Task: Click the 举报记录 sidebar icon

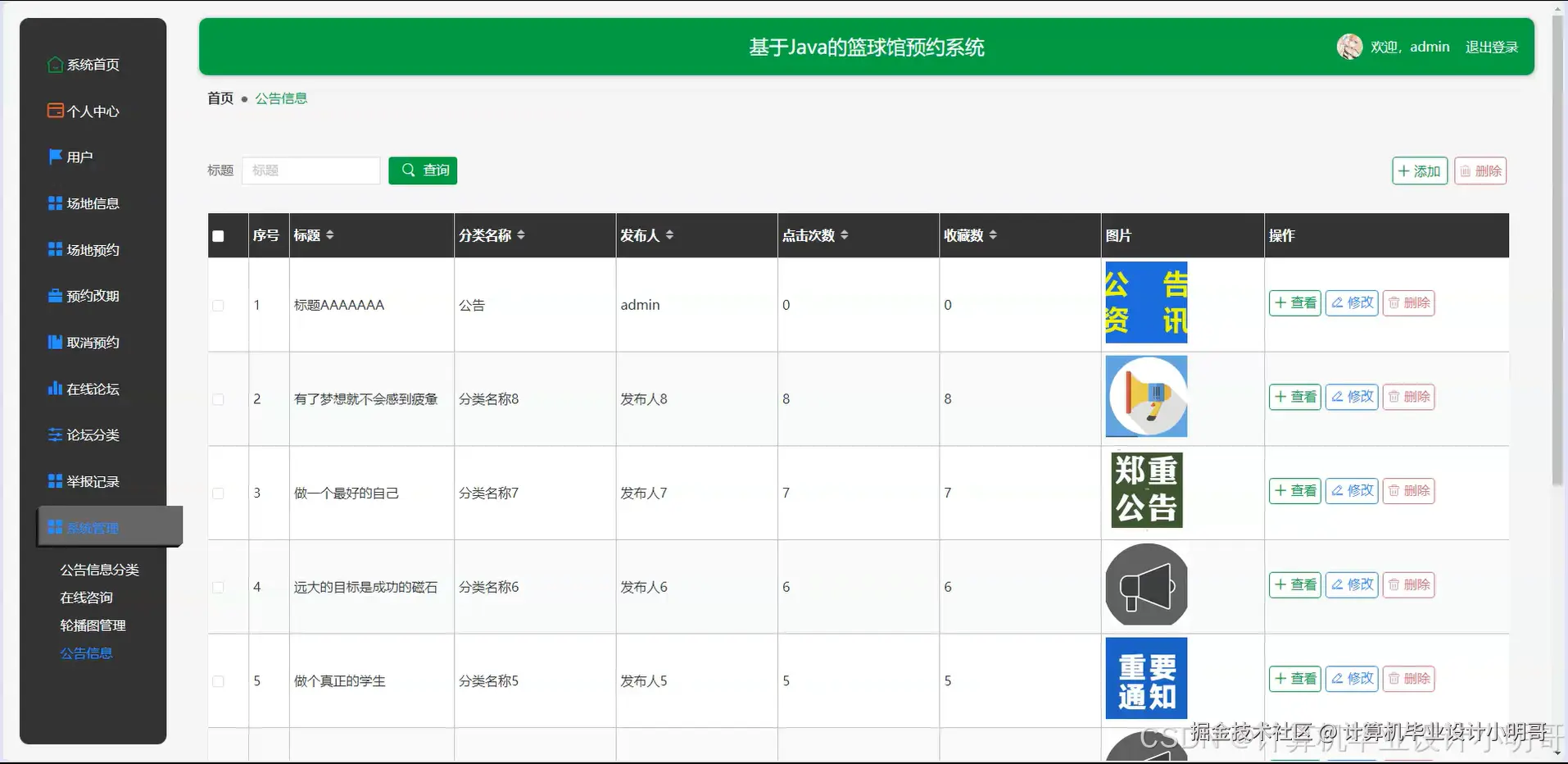Action: [x=54, y=481]
